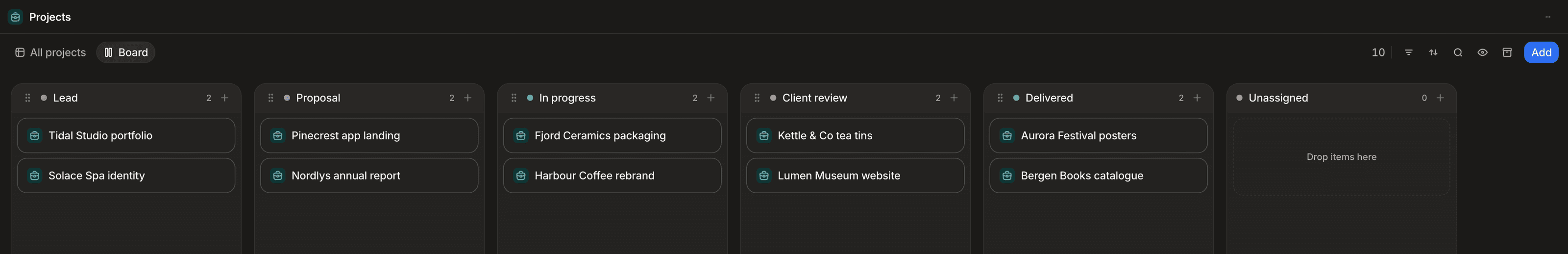Open the Tidal Studio portfolio card
Viewport: 1568px width, 254px height.
point(126,136)
